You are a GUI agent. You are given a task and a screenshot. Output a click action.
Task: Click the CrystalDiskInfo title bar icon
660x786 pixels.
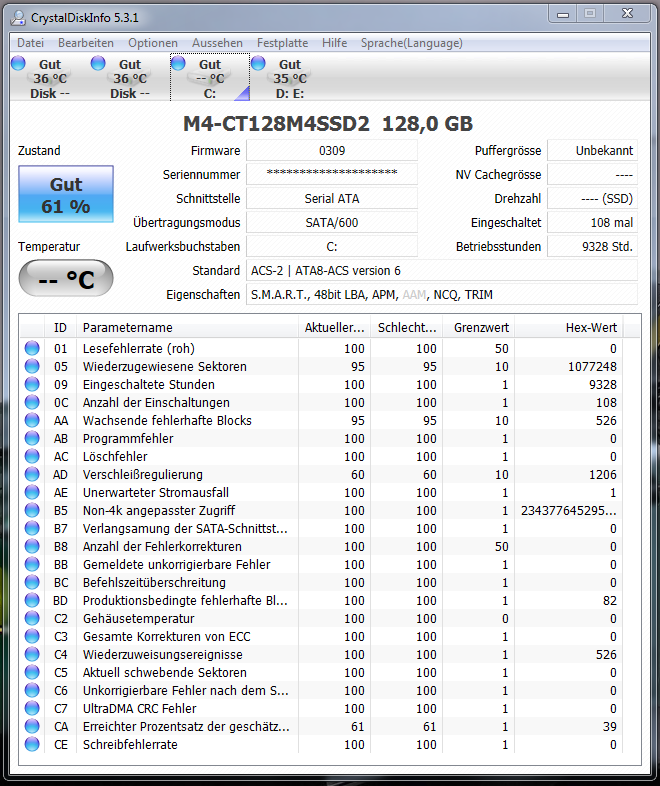[x=19, y=18]
